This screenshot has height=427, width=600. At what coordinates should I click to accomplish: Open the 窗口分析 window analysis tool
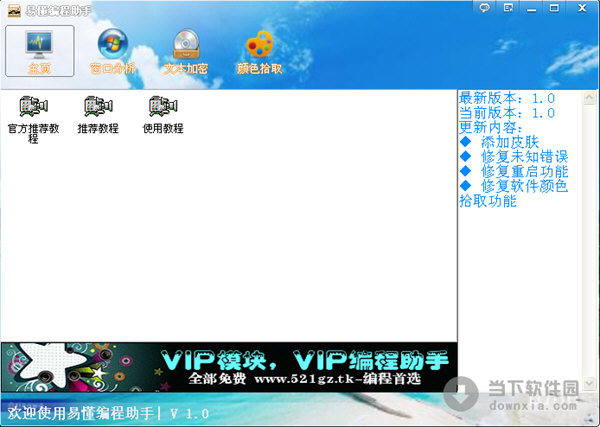pos(112,52)
